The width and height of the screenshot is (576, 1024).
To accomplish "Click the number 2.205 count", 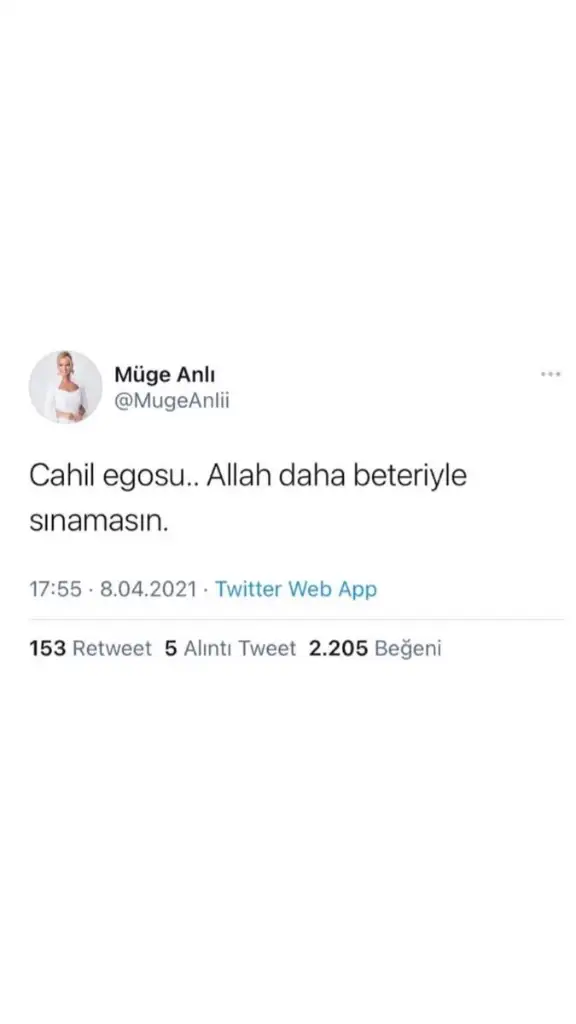I will (338, 648).
